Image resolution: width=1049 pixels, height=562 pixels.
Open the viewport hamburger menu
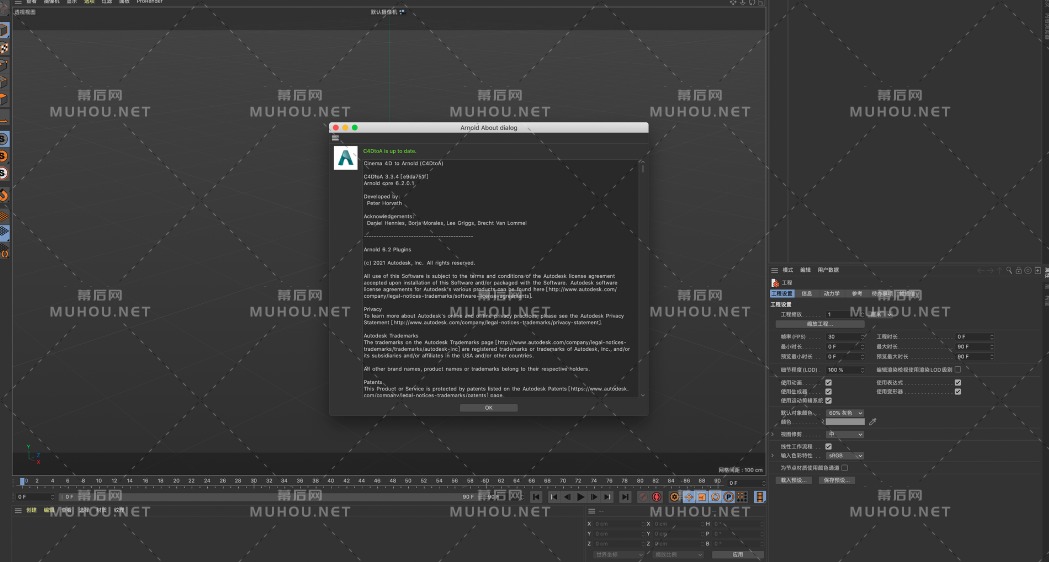tap(18, 2)
